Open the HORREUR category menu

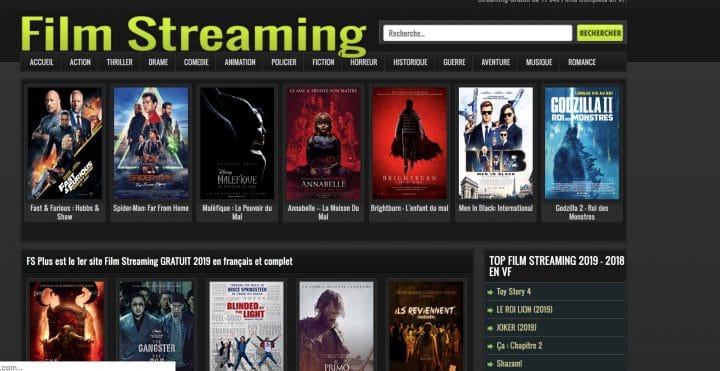point(363,62)
